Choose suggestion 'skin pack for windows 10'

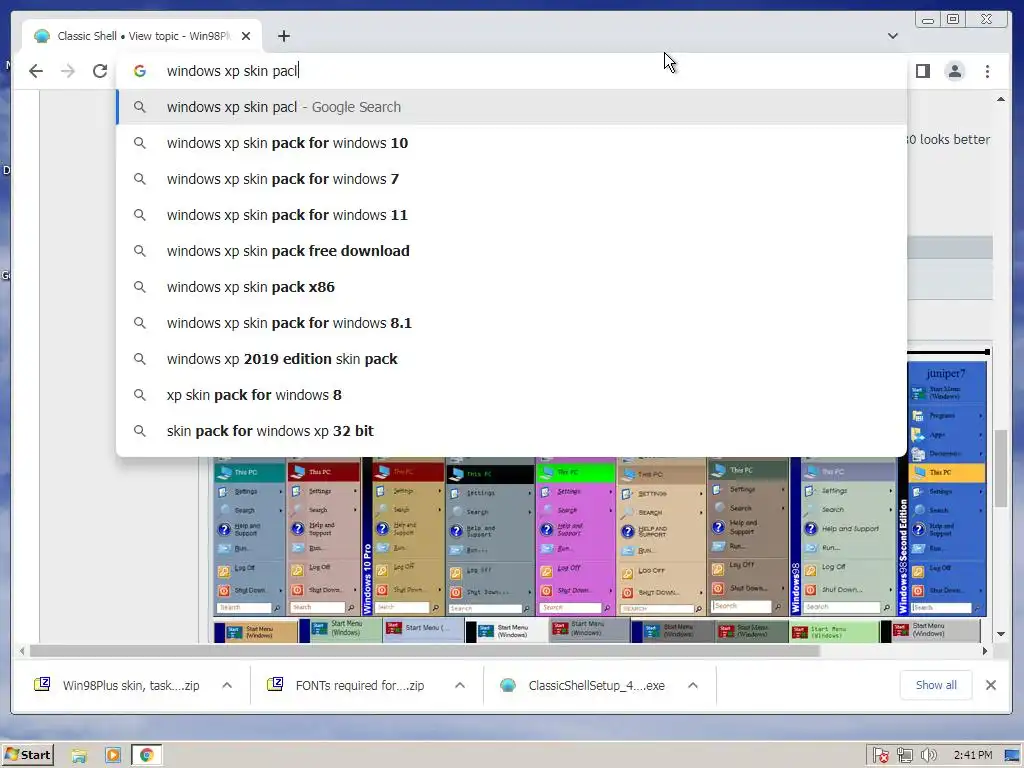click(511, 143)
